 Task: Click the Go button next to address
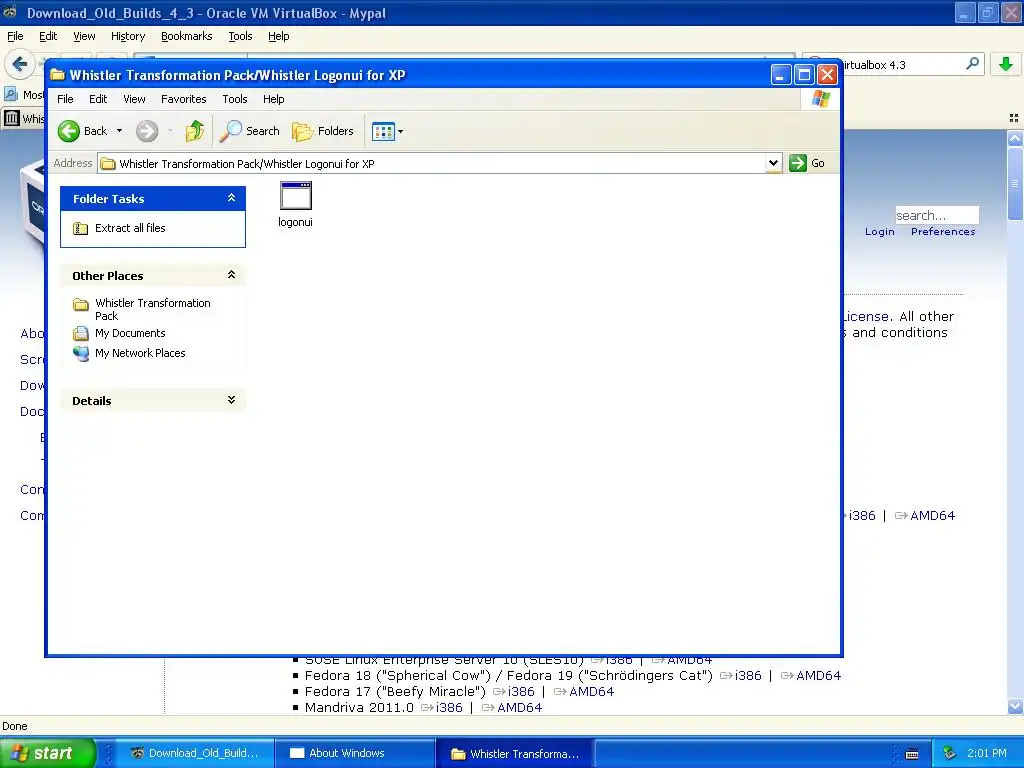(x=807, y=163)
